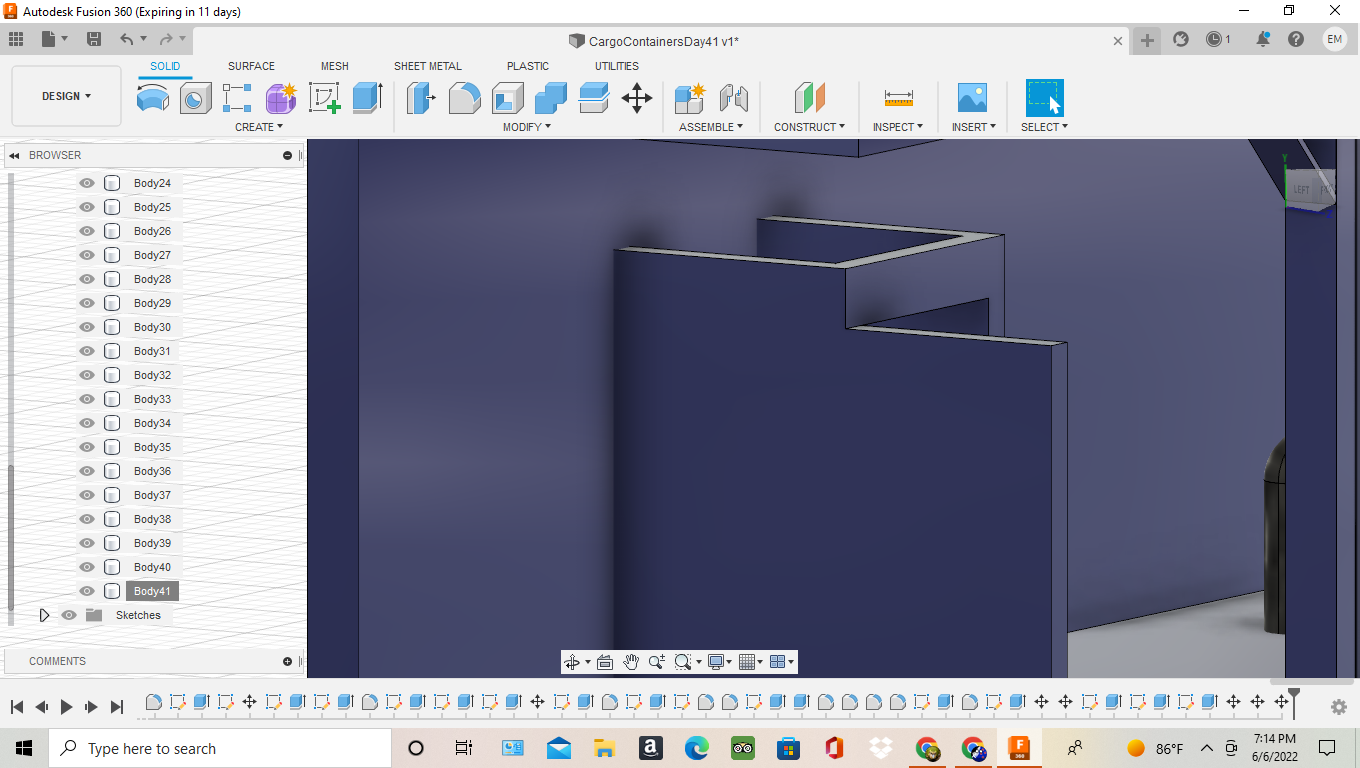This screenshot has width=1360, height=768.
Task: Select the Shell tool
Action: point(508,98)
